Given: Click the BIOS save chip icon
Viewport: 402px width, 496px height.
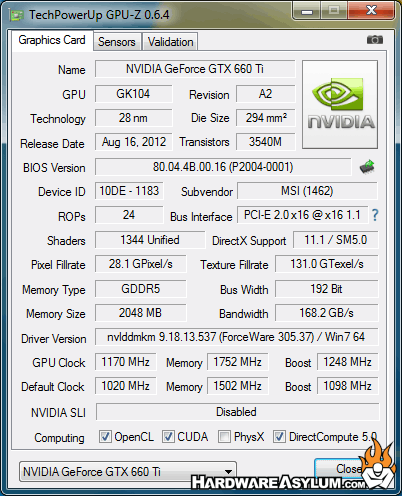Looking at the screenshot, I should tap(367, 167).
